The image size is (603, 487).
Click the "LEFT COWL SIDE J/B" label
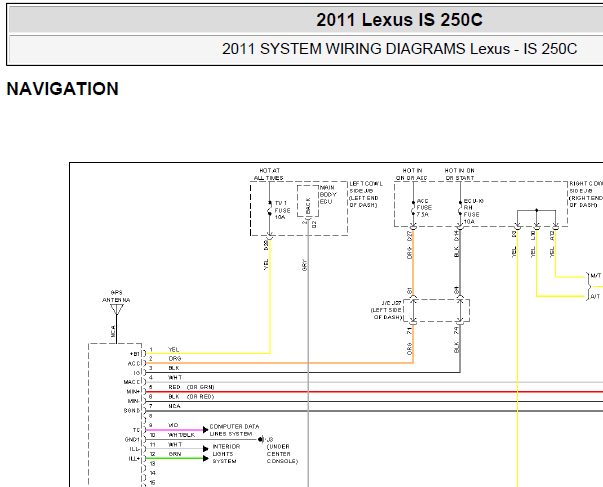[366, 194]
